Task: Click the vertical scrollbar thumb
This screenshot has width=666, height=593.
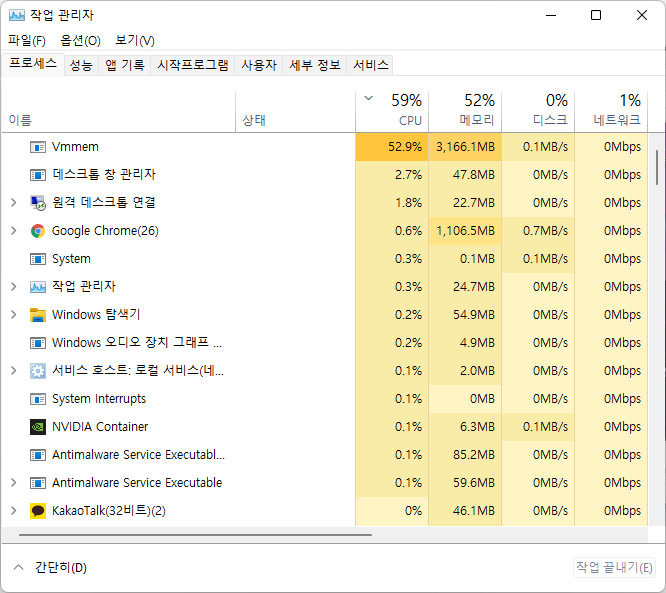Action: pyautogui.click(x=657, y=167)
